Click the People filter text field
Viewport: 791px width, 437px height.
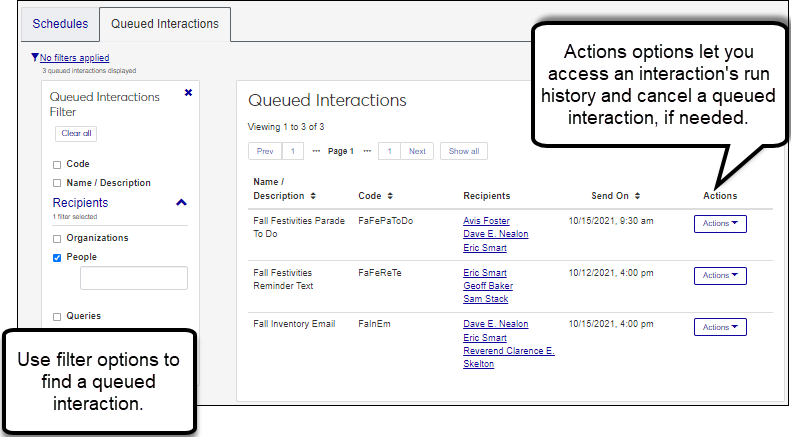click(134, 279)
